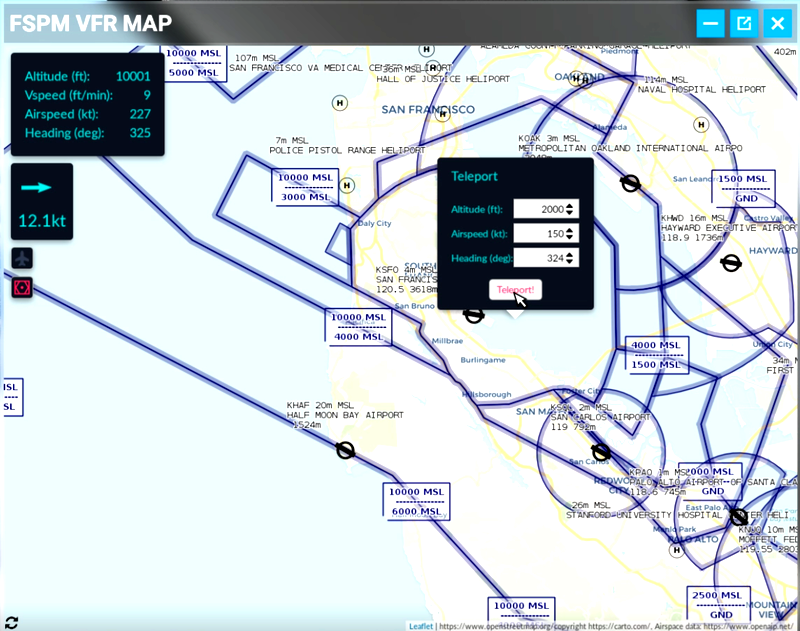Switch focus to the Teleport panel header
Screen dimensions: 800x631
[x=474, y=176]
